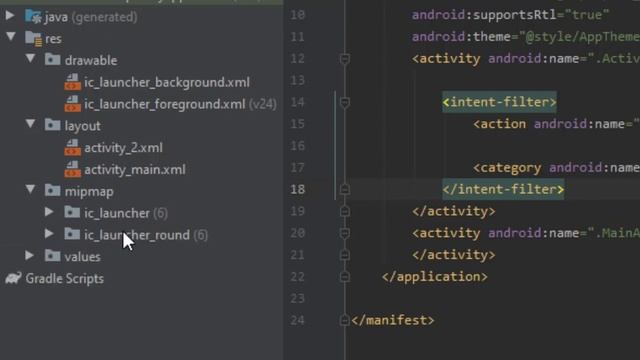
Task: Click the res folder icon
Action: tap(33, 38)
